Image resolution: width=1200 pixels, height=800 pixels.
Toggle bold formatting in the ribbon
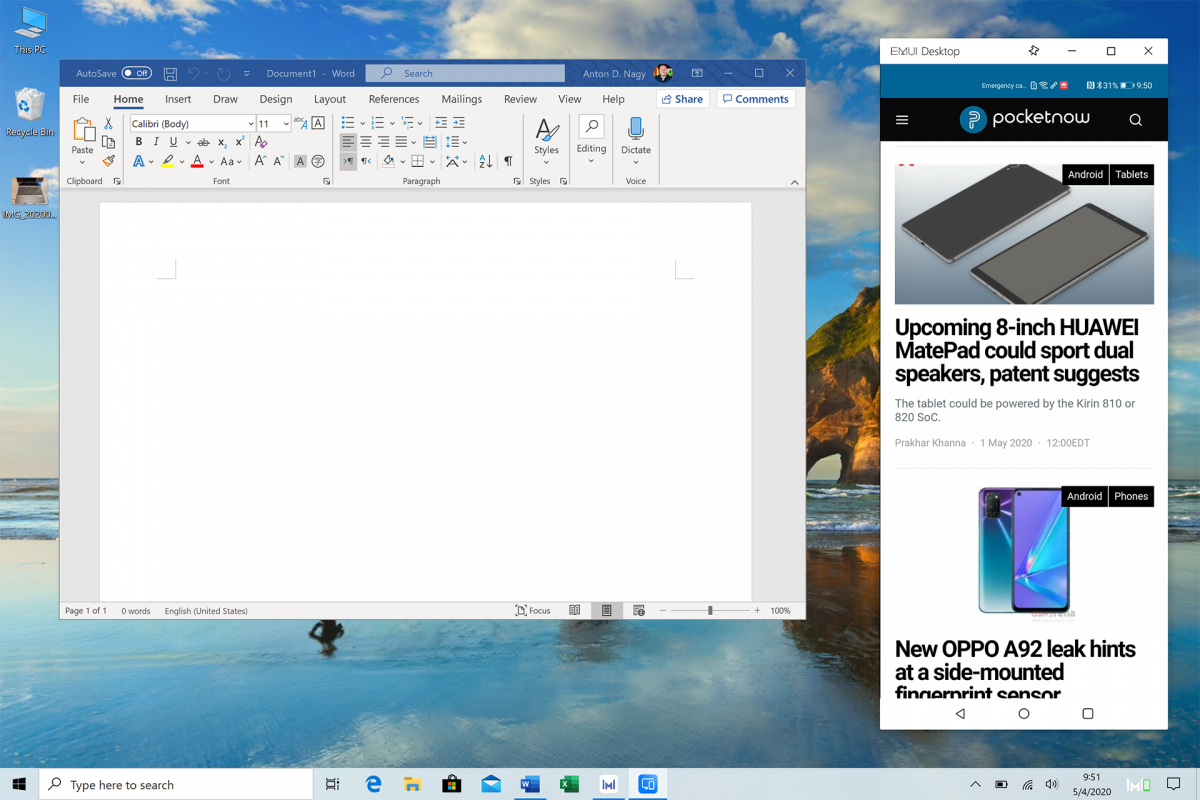(138, 142)
